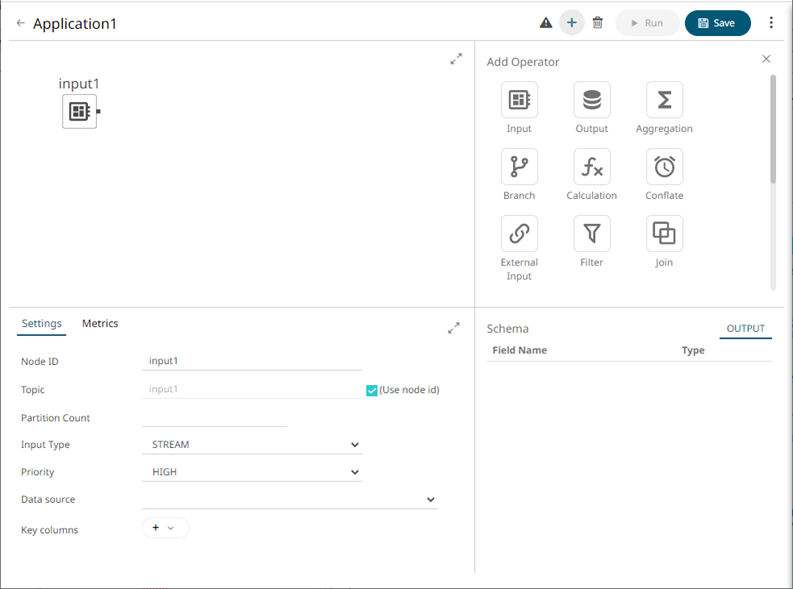This screenshot has width=793, height=589.
Task: Add the Filter operator
Action: point(592,234)
